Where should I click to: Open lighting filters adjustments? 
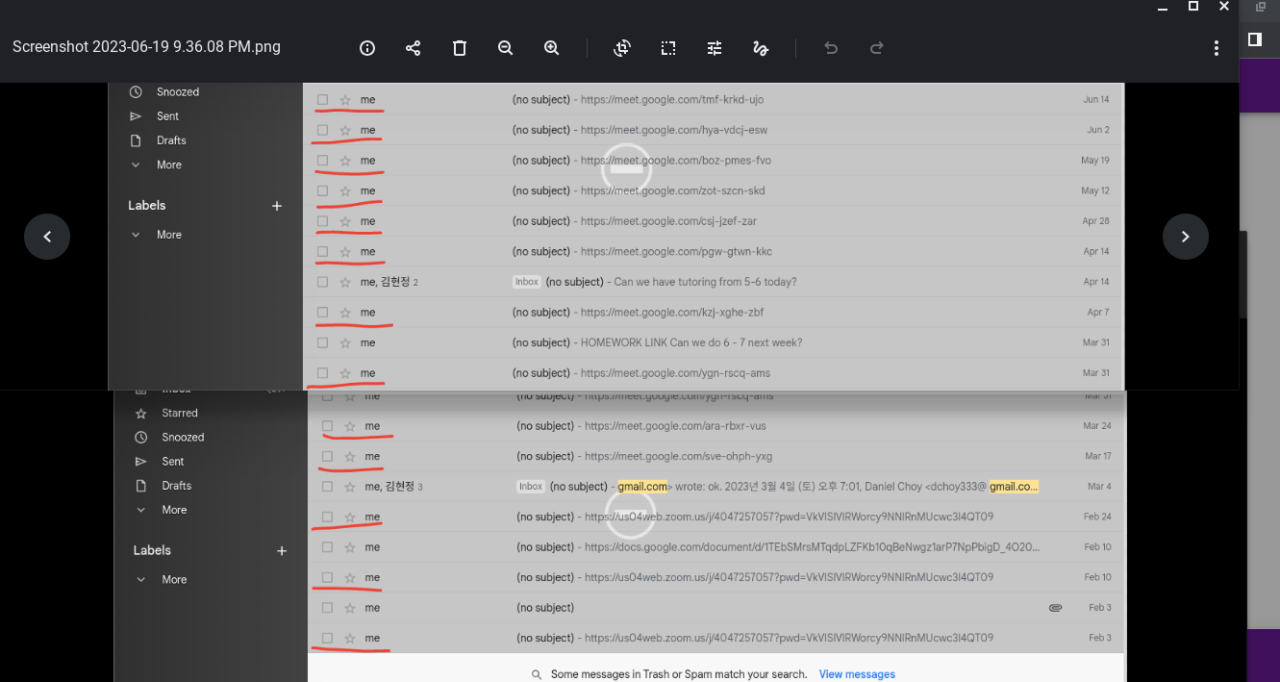[x=714, y=48]
